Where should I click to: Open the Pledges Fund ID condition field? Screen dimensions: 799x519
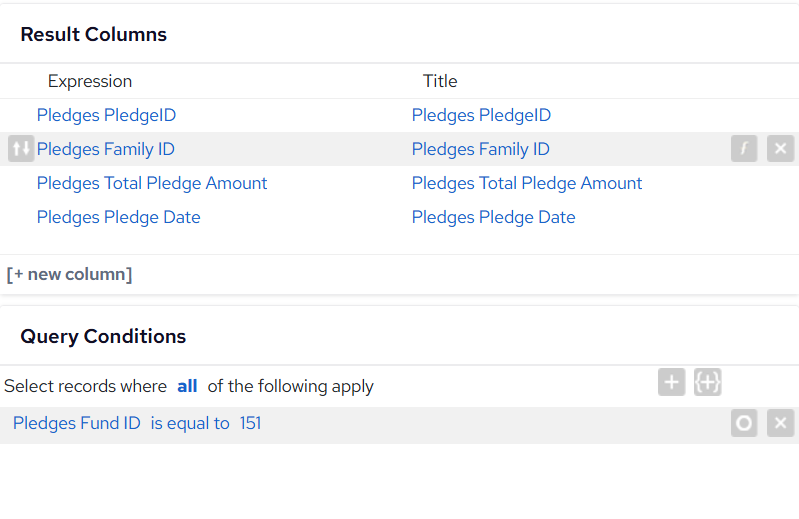coord(76,423)
